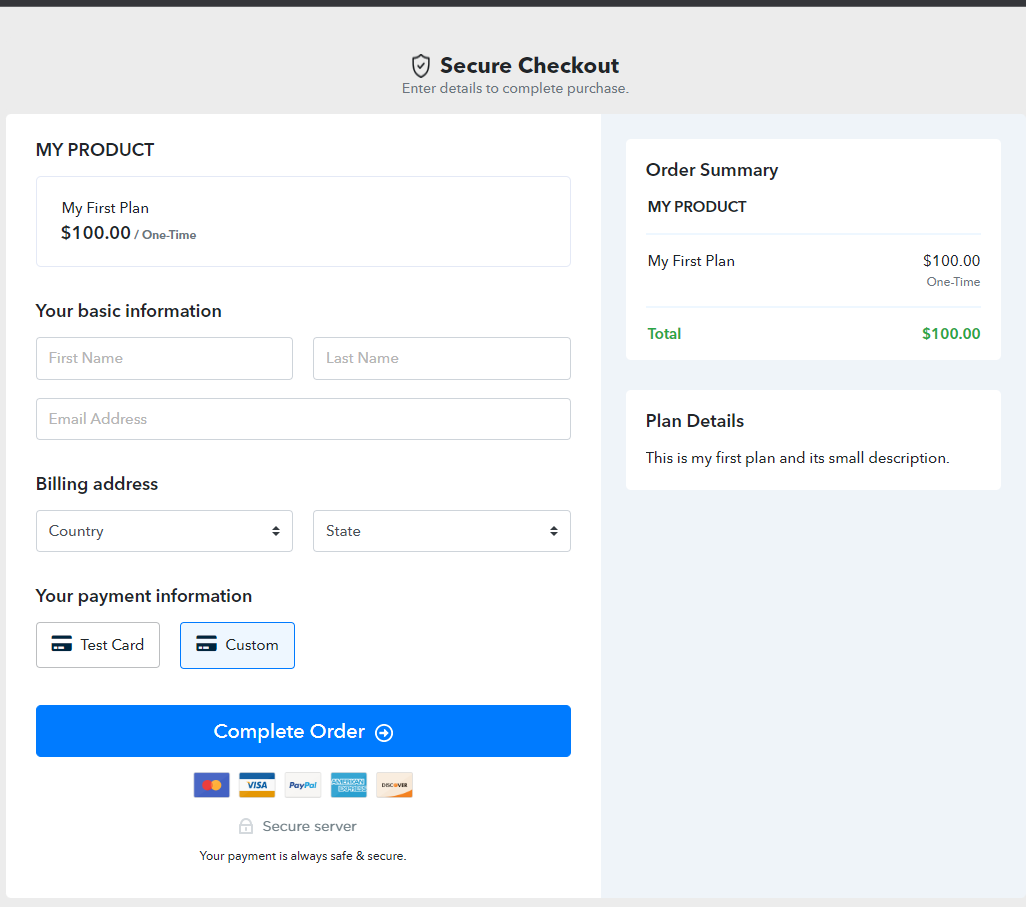Click the plan description text
This screenshot has width=1026, height=907.
pyautogui.click(x=797, y=458)
